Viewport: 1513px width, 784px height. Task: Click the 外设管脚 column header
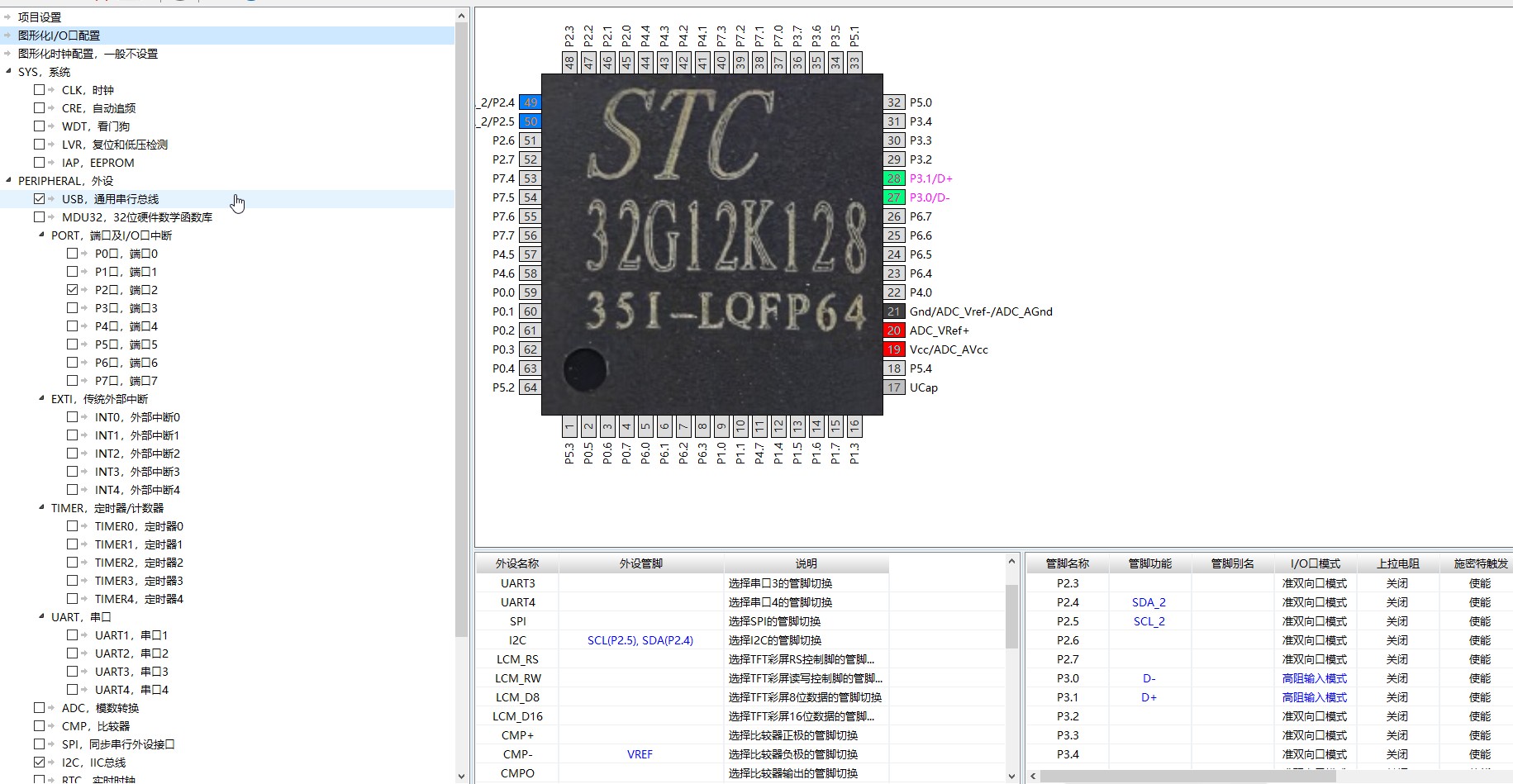coord(640,563)
